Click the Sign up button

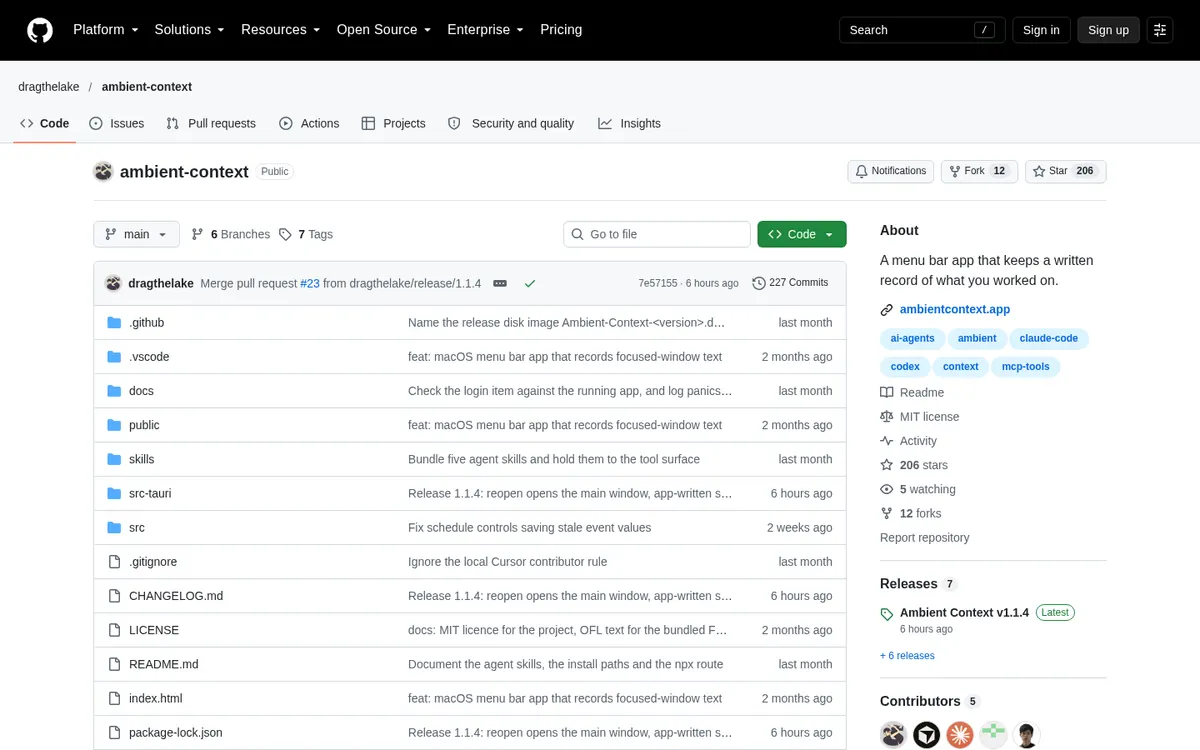(x=1108, y=30)
